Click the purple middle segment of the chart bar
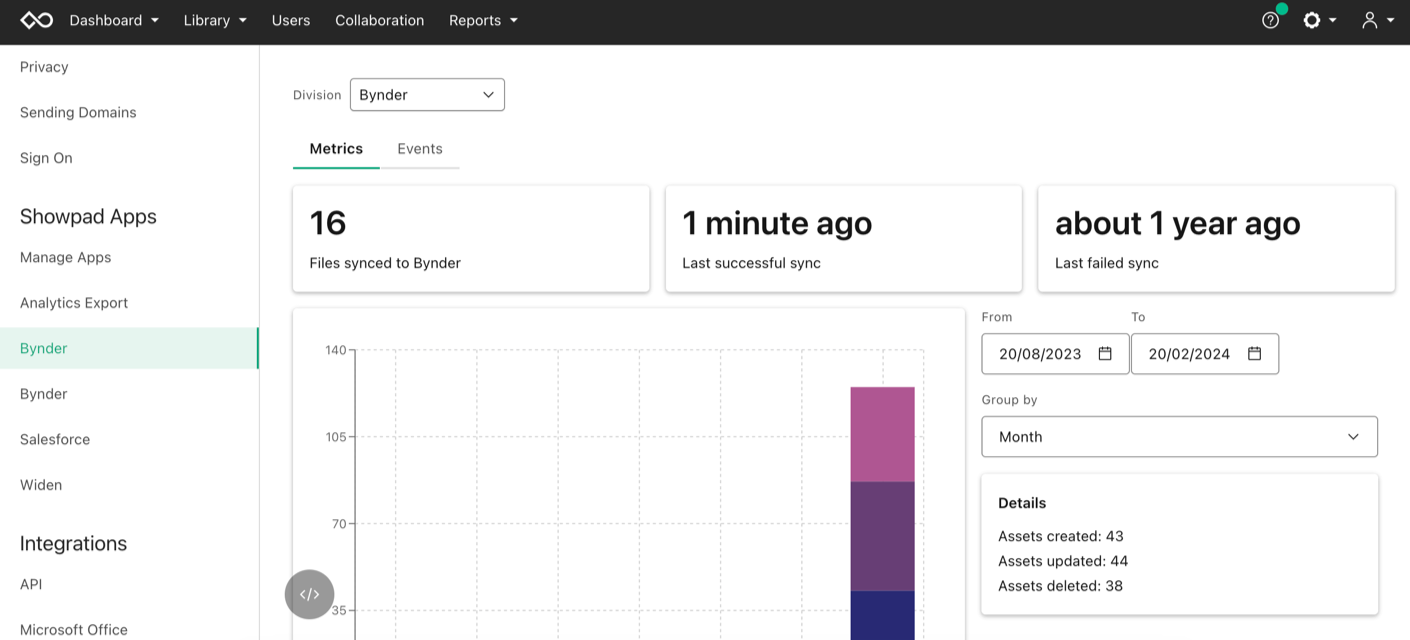1410x640 pixels. click(883, 536)
